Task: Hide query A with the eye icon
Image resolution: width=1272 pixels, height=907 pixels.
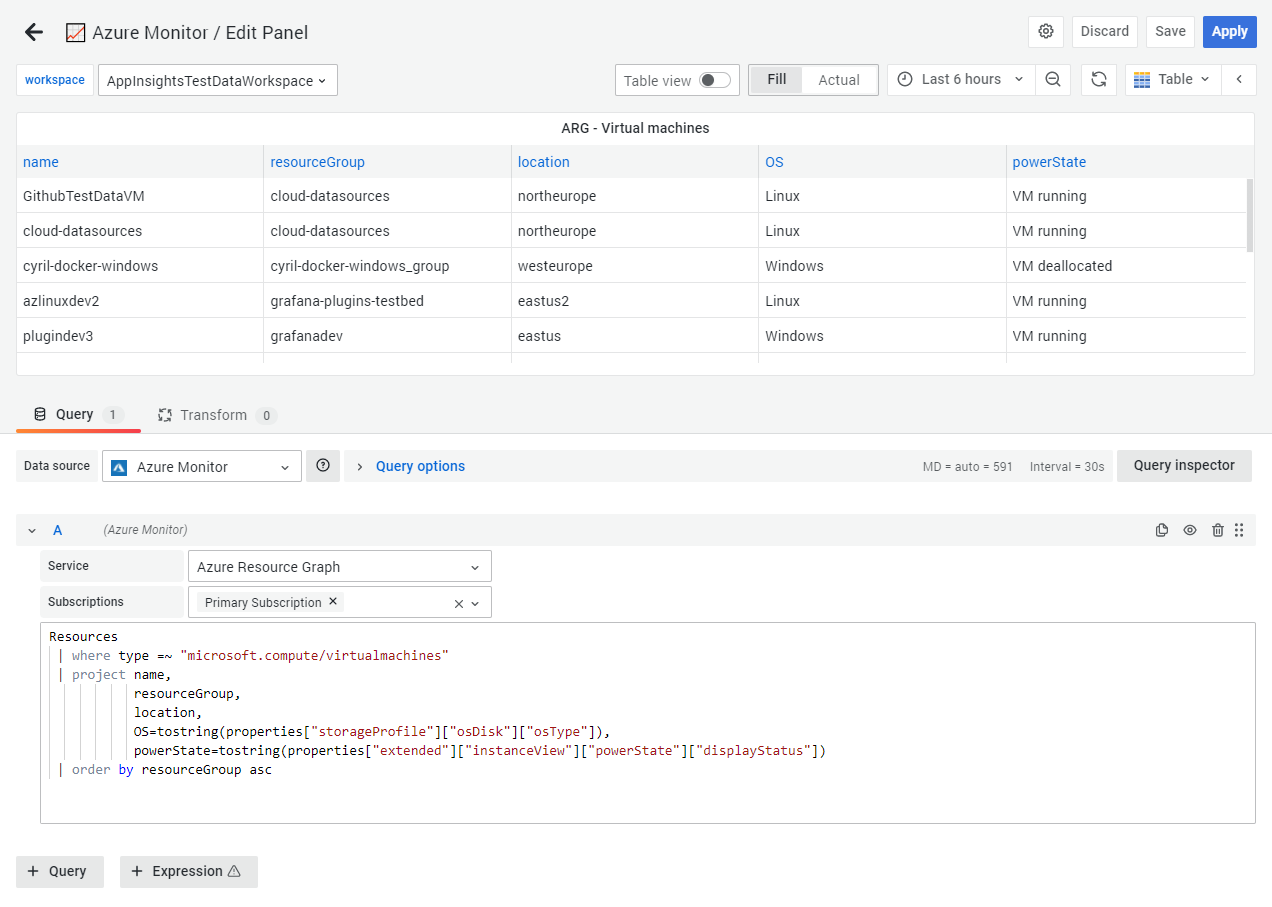Action: pos(1189,530)
